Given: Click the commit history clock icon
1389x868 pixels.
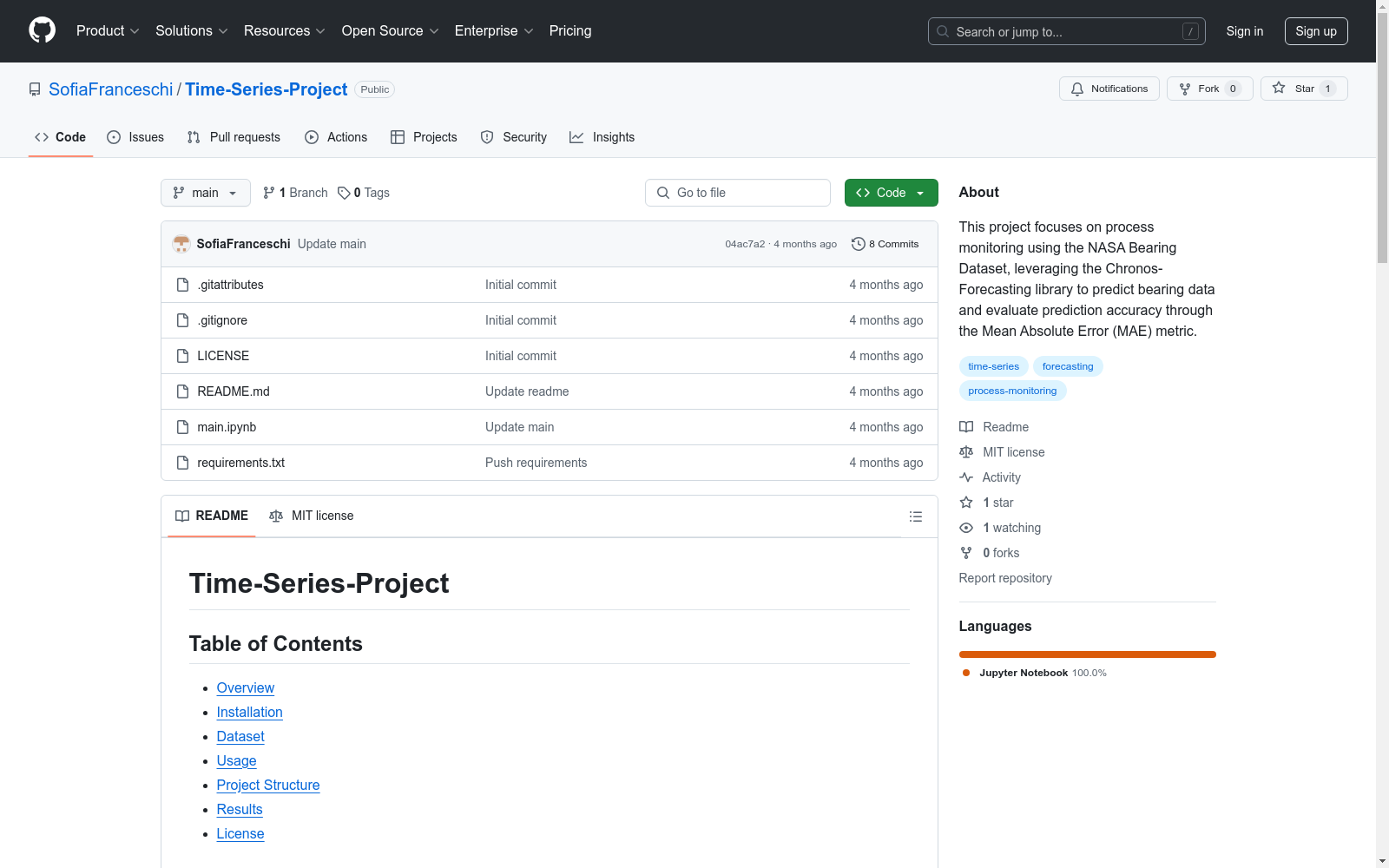Looking at the screenshot, I should [858, 244].
